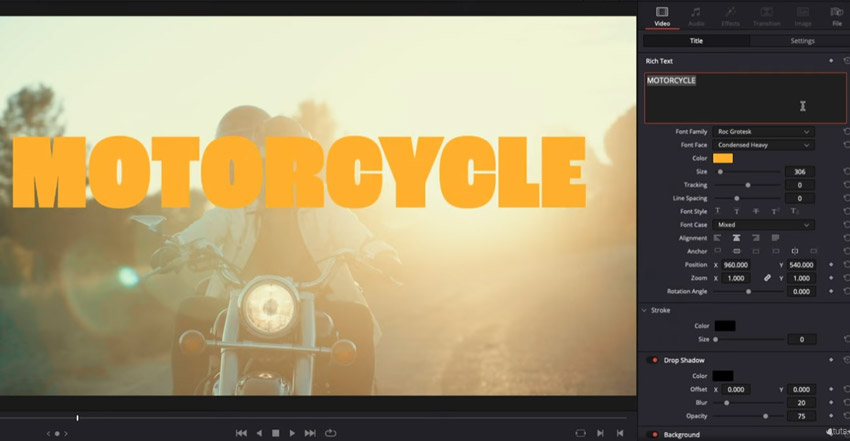Select sixth Anchor option icon
This screenshot has height=441, width=850.
tap(814, 251)
